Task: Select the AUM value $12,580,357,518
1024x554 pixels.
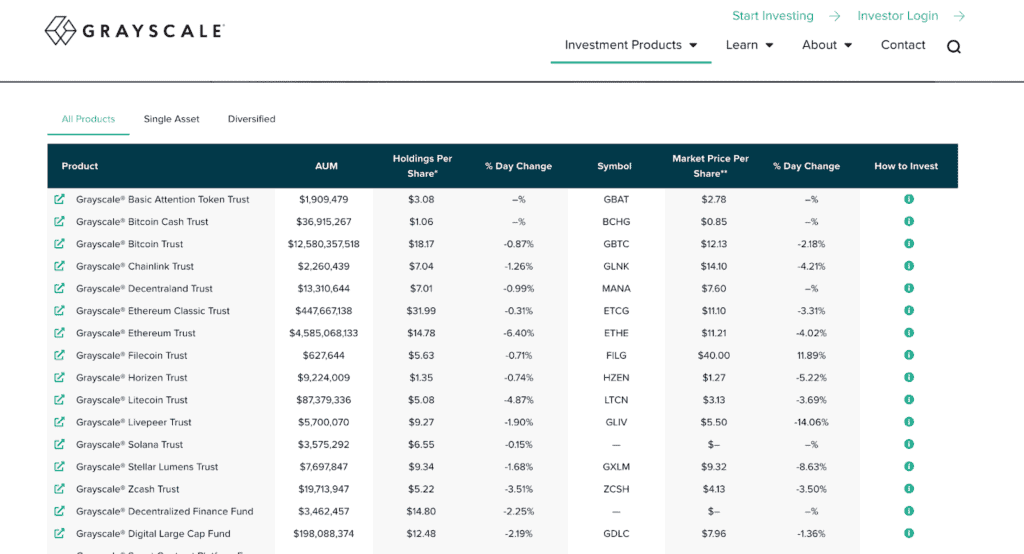Action: click(323, 244)
